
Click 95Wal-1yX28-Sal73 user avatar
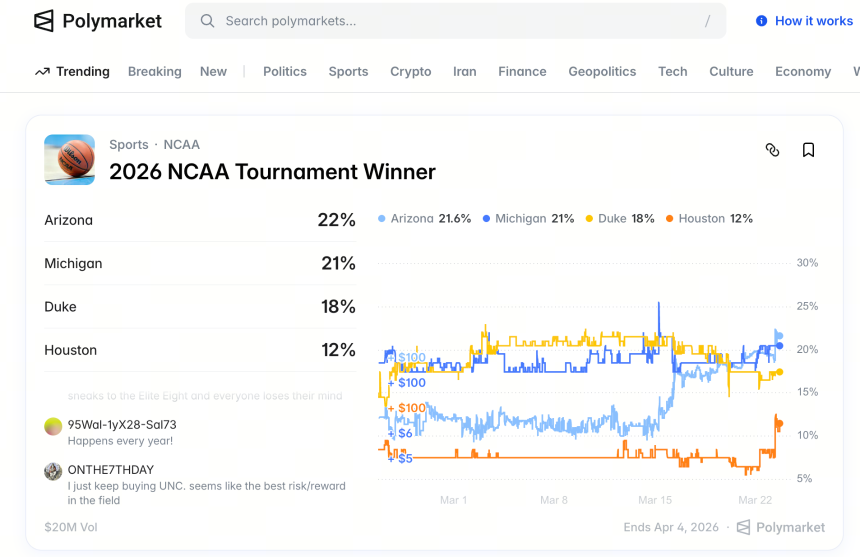pyautogui.click(x=53, y=426)
